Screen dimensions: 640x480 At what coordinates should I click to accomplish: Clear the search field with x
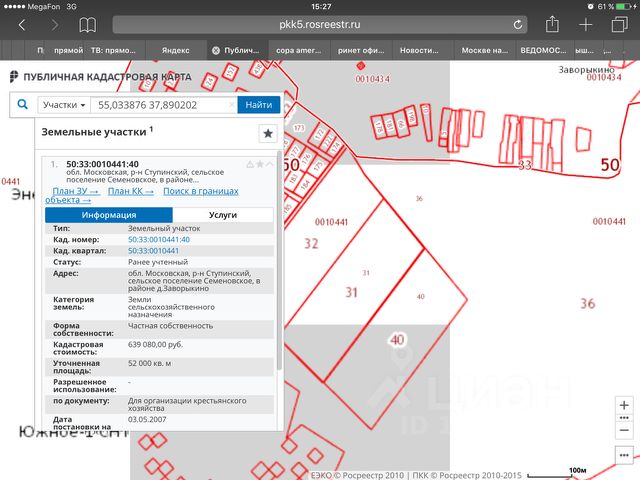231,105
